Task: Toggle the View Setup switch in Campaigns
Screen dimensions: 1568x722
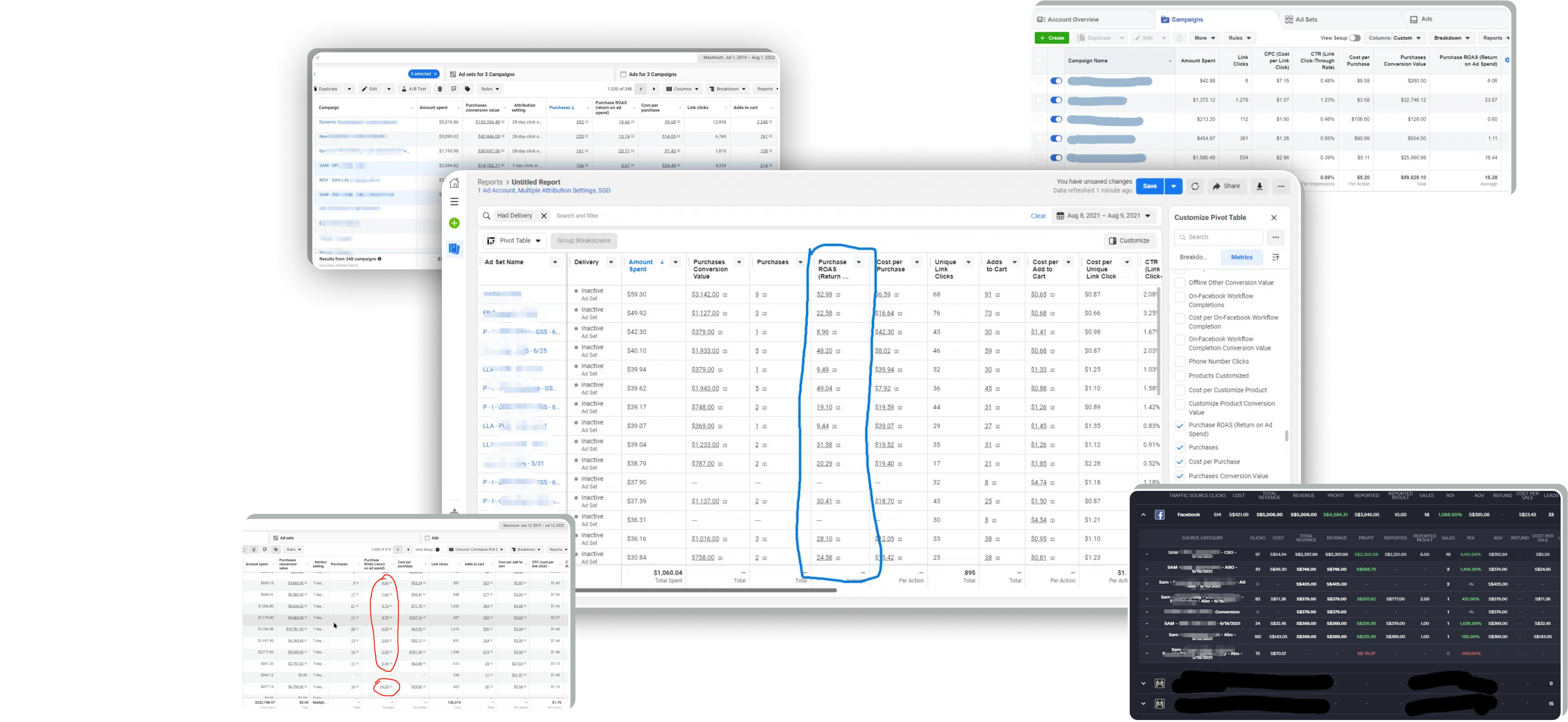Action: pos(1354,38)
